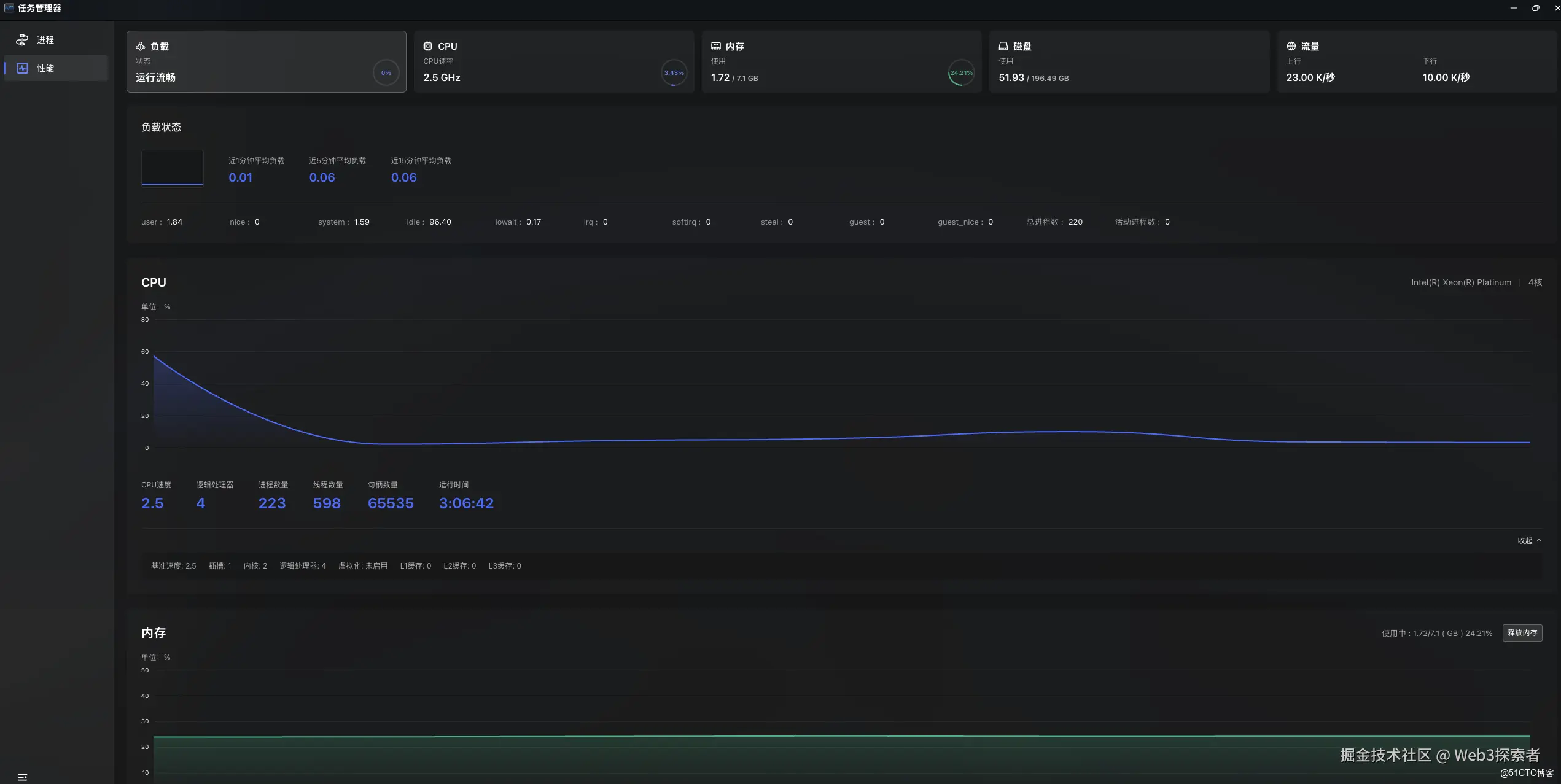Switch to the 性能 tab

[x=45, y=68]
